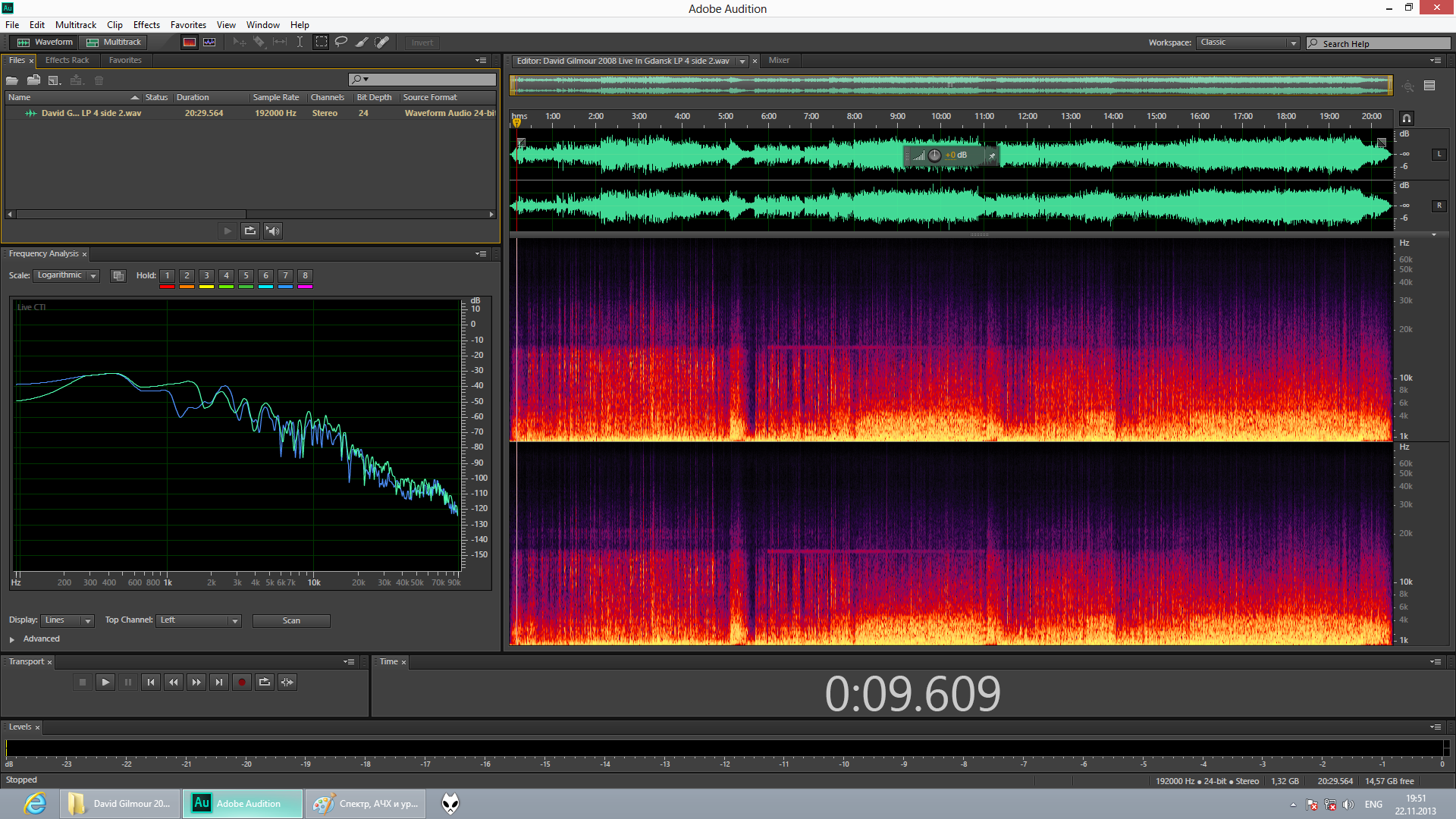Open the Display Lines dropdown
The height and width of the screenshot is (819, 1456).
pos(67,621)
